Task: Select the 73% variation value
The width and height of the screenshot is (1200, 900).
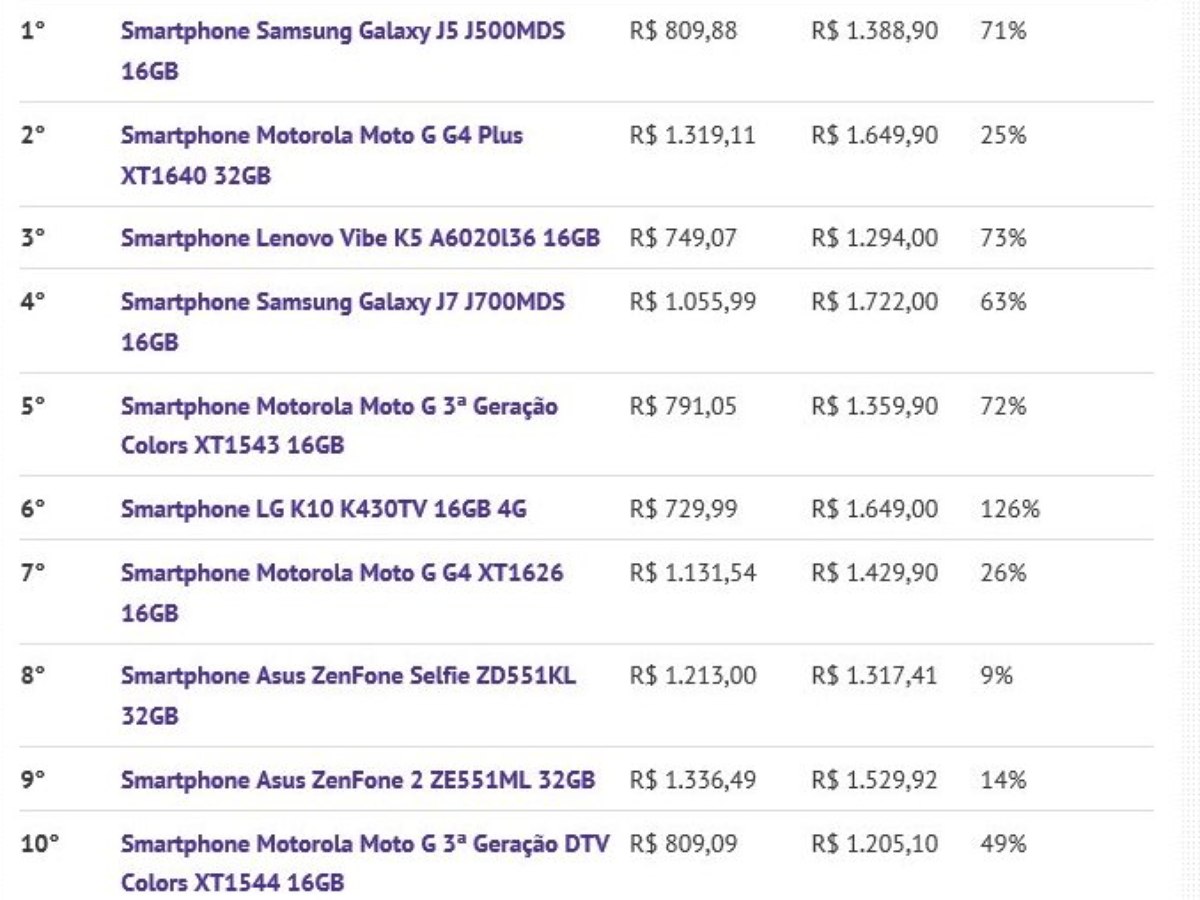Action: tap(1003, 239)
